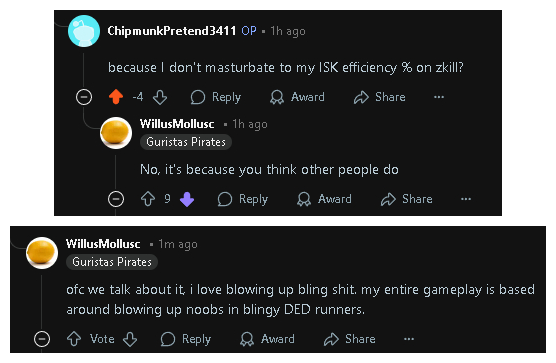Reply to ChipmunkPretend3411's zkill comment

point(216,97)
